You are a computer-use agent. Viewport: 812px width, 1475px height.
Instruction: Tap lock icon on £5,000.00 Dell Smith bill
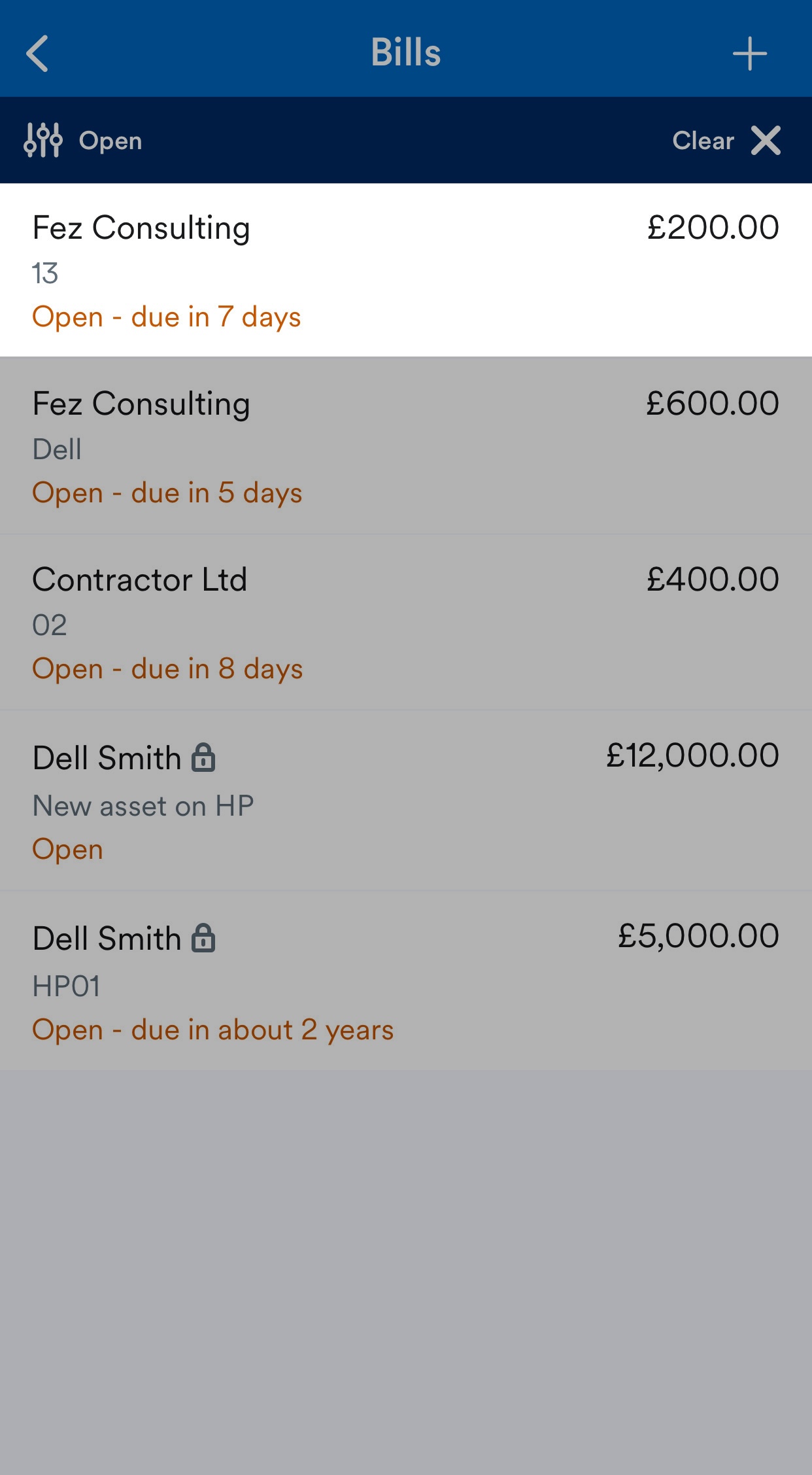203,938
